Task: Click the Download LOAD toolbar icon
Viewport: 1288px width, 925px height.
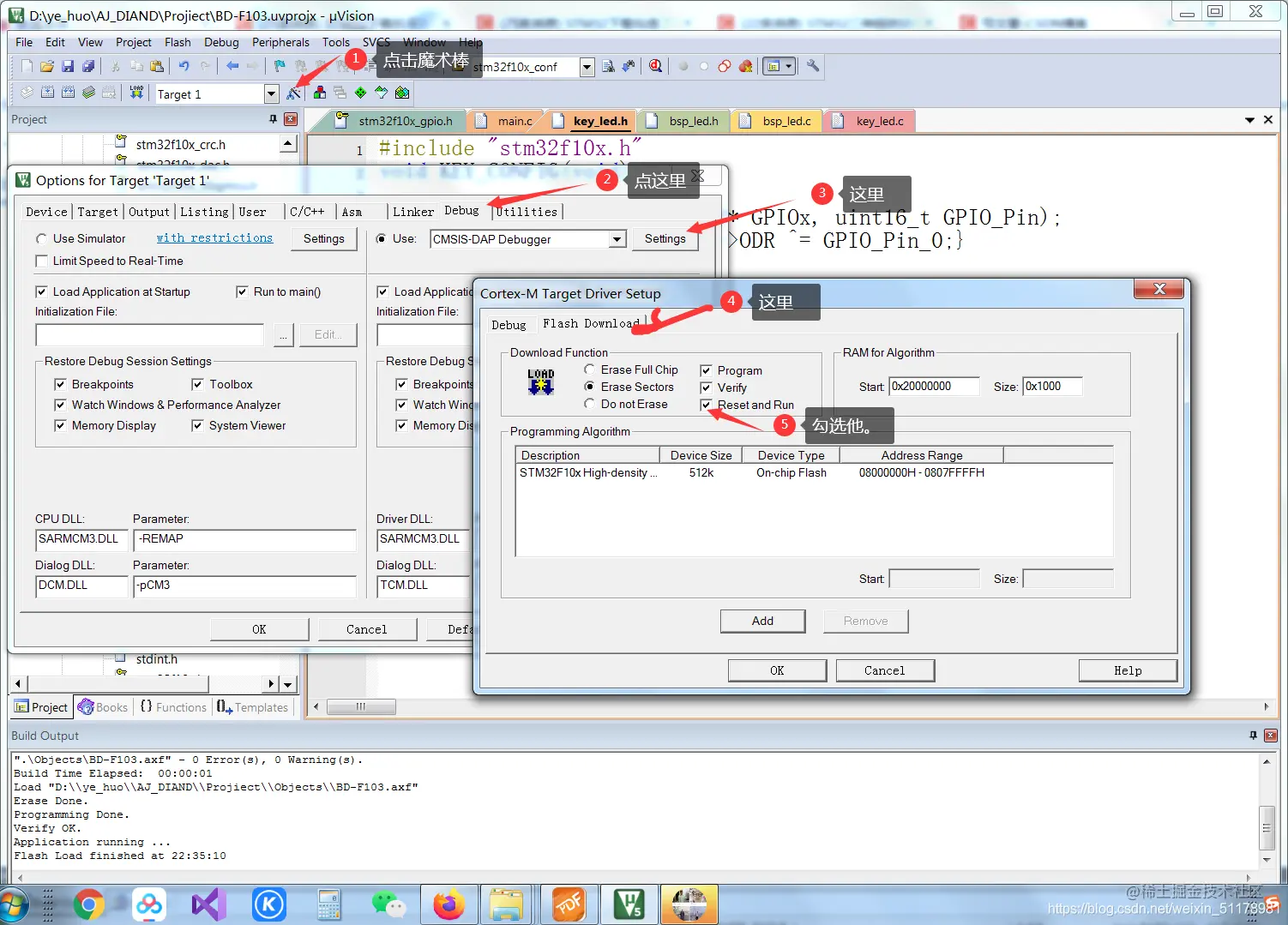Action: pos(136,93)
